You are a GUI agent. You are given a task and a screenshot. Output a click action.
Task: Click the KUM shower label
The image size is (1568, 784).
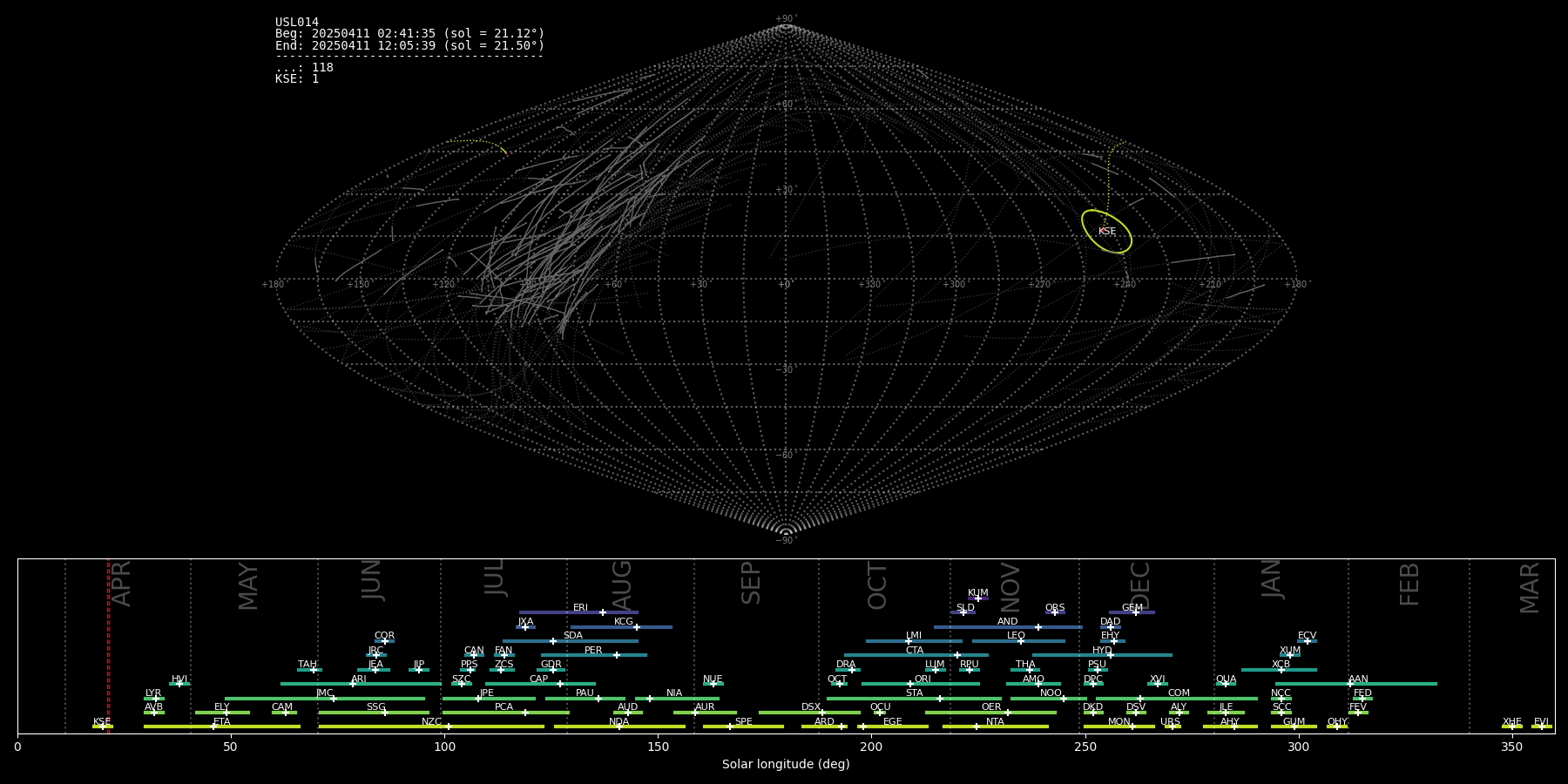(x=978, y=592)
